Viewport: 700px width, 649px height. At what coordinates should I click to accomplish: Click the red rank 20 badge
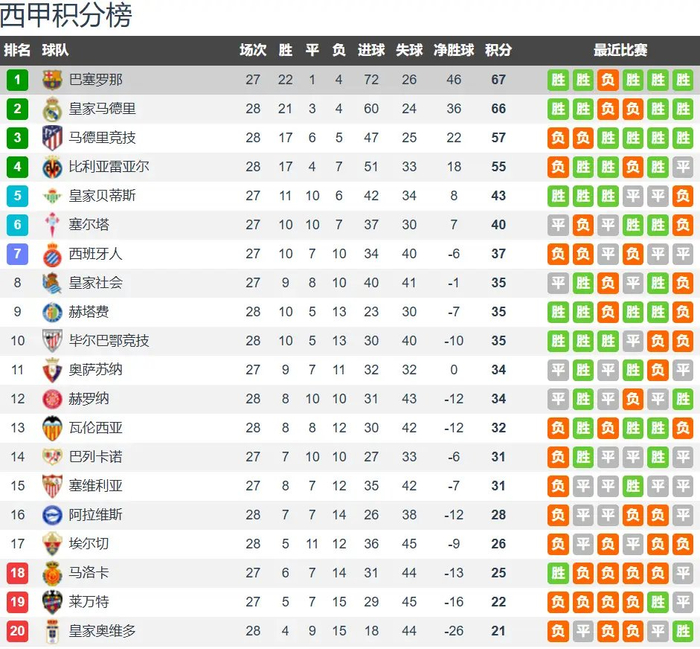coord(17,631)
